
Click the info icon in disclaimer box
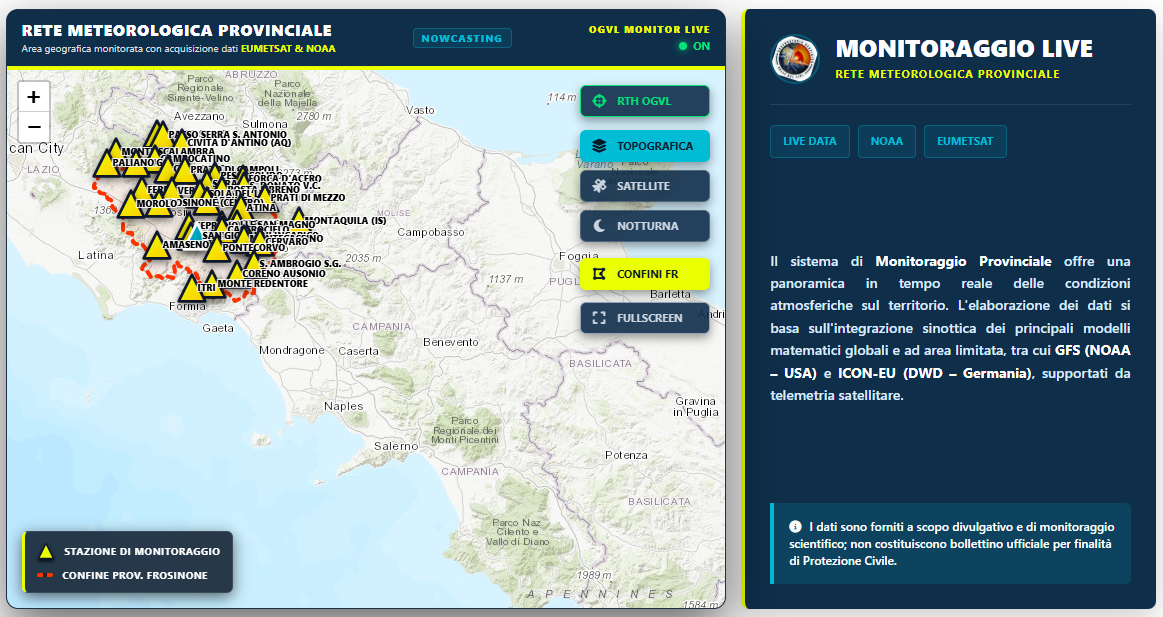(795, 527)
